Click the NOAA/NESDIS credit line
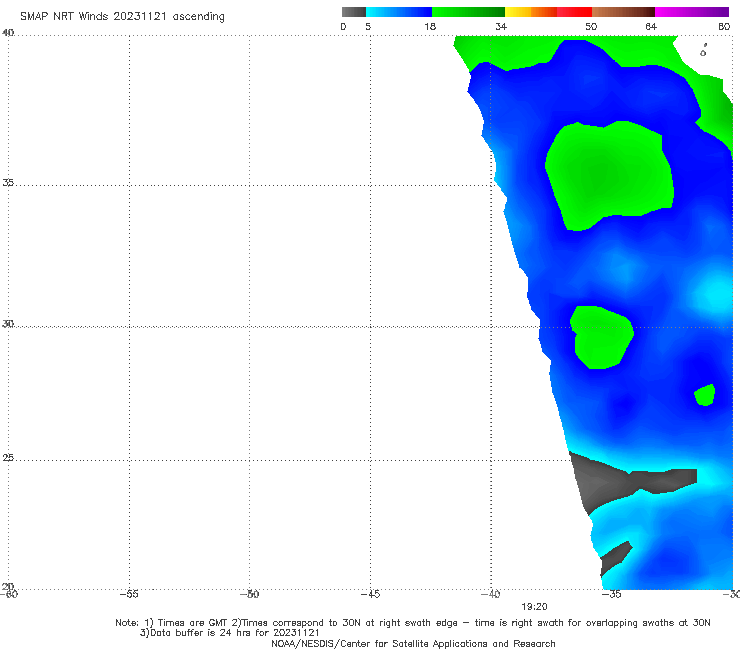This screenshot has width=740, height=650. (413, 643)
